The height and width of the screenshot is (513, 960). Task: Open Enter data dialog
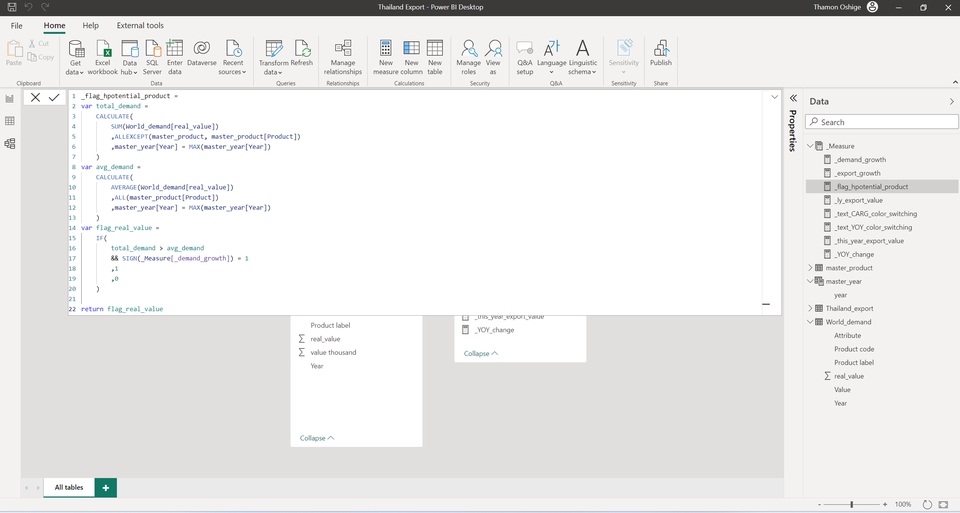click(x=174, y=58)
